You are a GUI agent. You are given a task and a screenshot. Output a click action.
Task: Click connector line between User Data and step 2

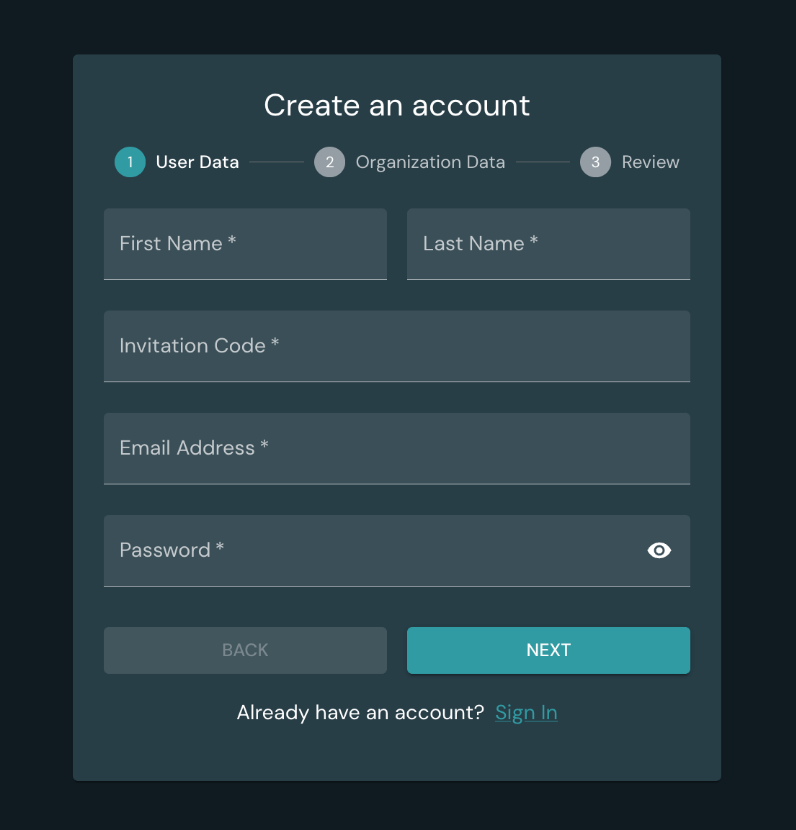(277, 162)
